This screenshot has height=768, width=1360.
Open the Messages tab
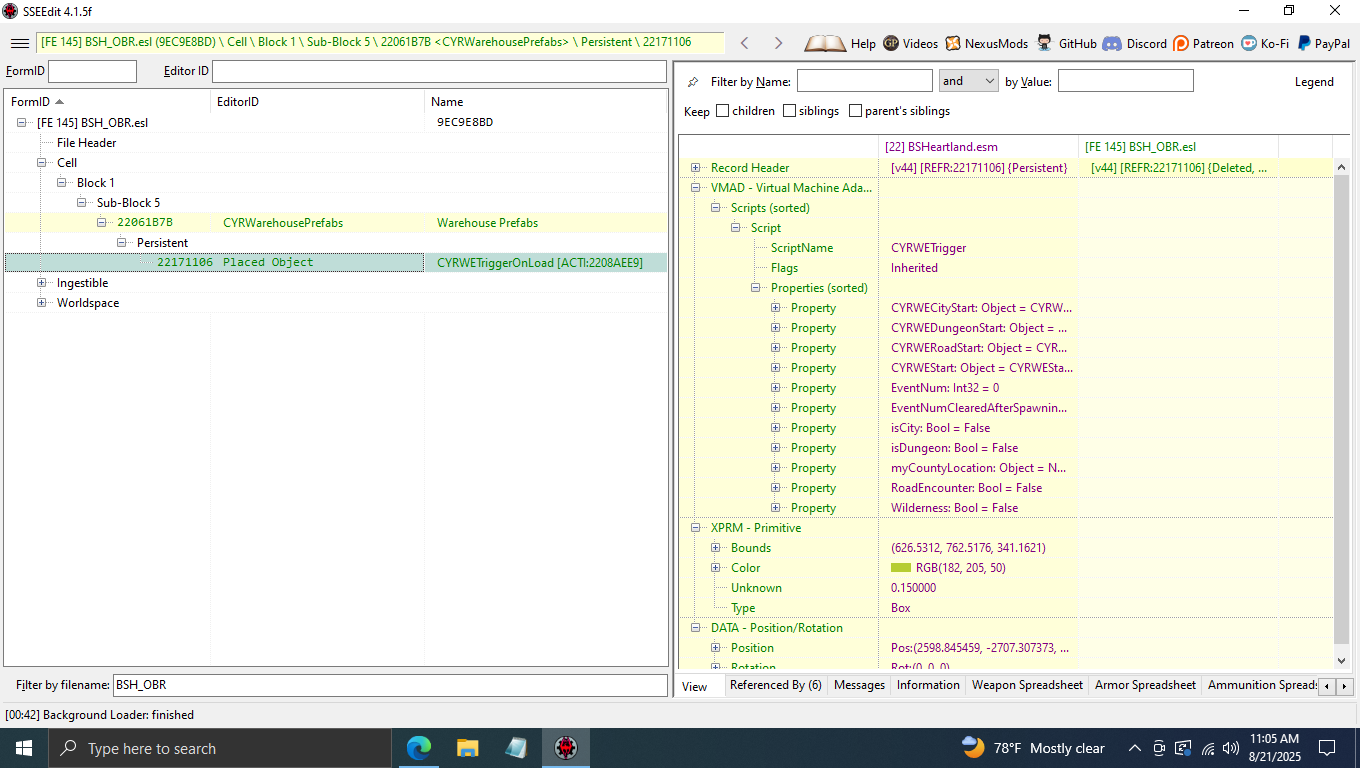point(859,685)
